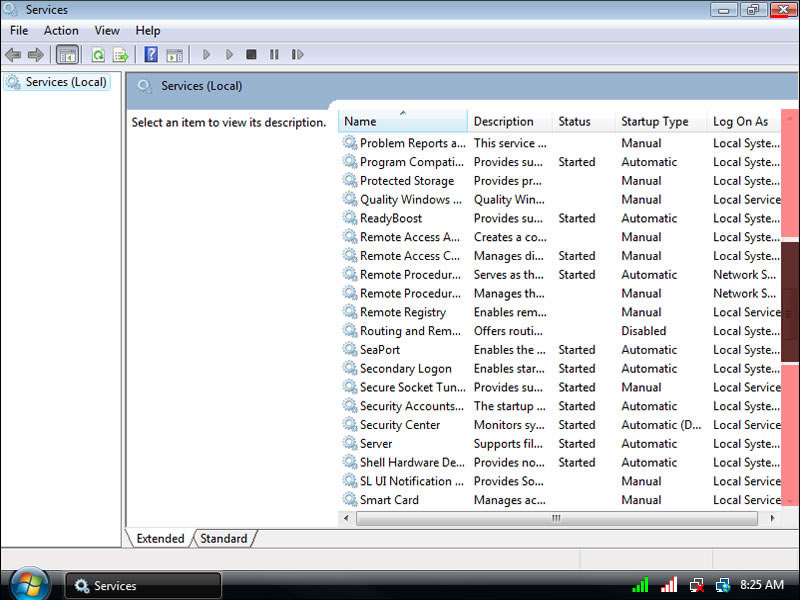The height and width of the screenshot is (600, 800).
Task: Open the Action menu
Action: point(61,31)
